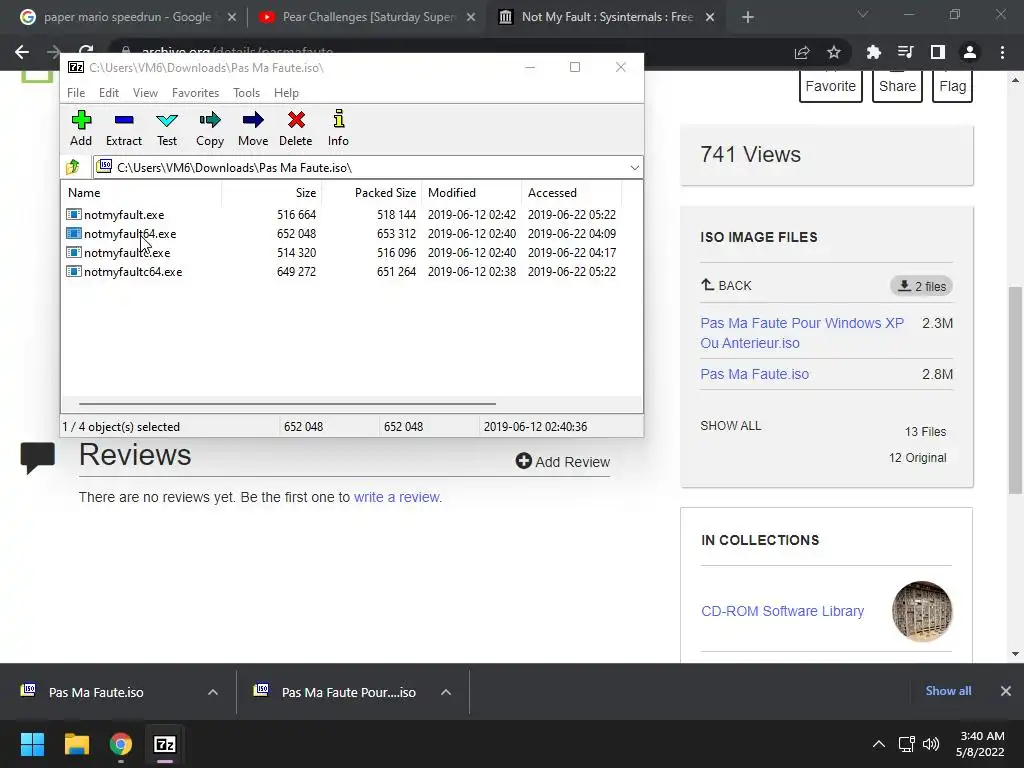This screenshot has width=1024, height=768.
Task: Open the Pas Ma Faute.iso link
Action: click(754, 374)
